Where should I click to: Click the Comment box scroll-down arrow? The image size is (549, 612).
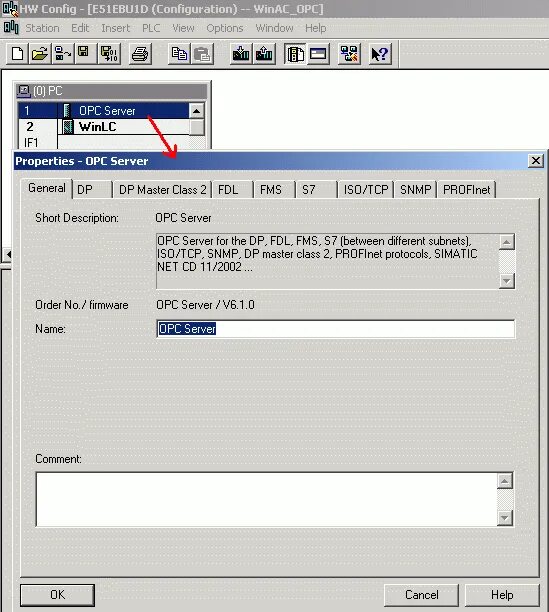click(505, 518)
